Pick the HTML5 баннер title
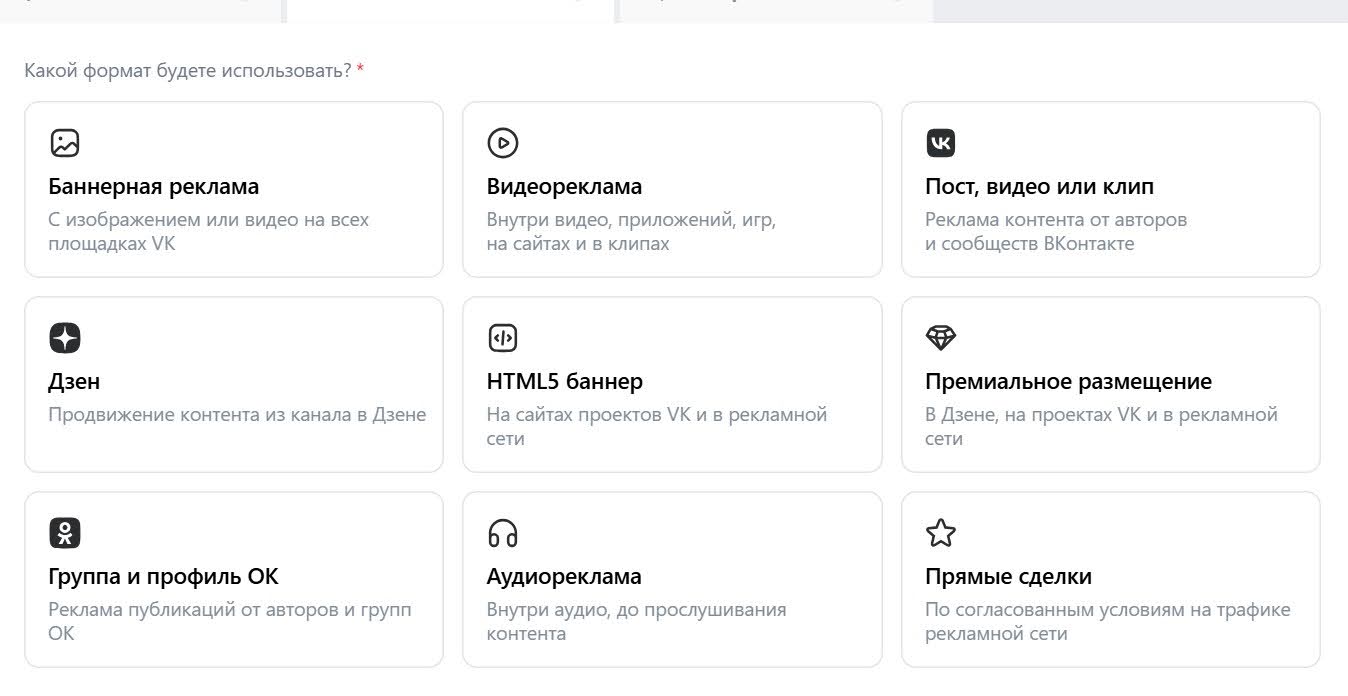This screenshot has height=696, width=1348. pyautogui.click(x=565, y=381)
